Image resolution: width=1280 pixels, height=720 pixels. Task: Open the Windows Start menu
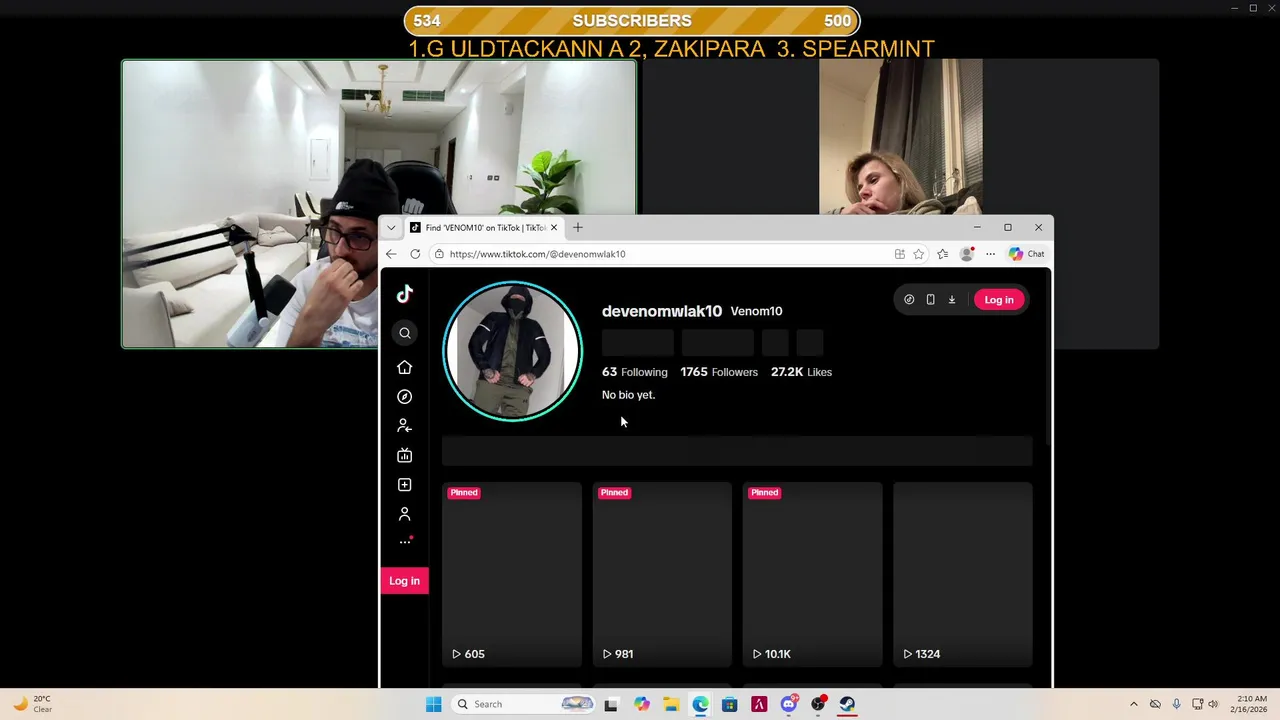(433, 704)
